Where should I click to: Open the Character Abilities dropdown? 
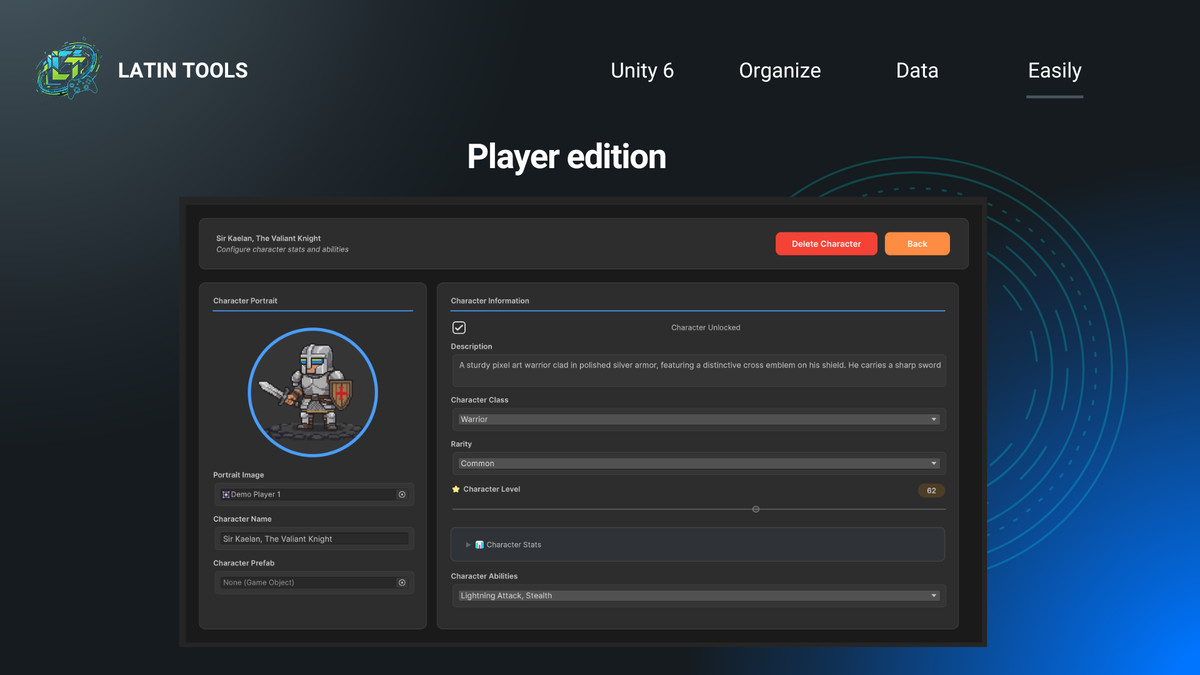tap(697, 595)
